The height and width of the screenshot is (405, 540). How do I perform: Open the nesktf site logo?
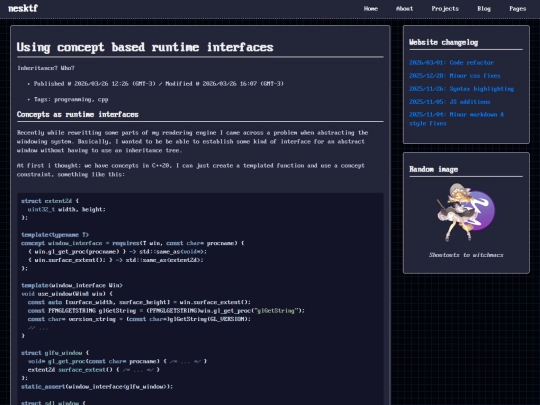coord(23,8)
